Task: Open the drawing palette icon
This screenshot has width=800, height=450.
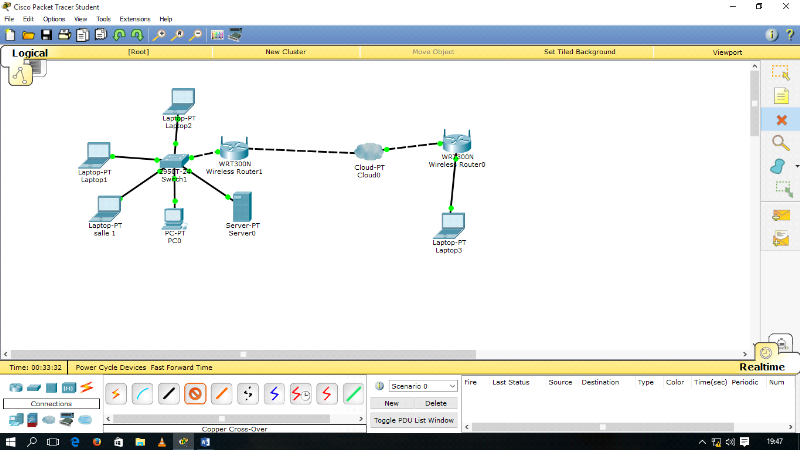Action: pyautogui.click(x=217, y=35)
